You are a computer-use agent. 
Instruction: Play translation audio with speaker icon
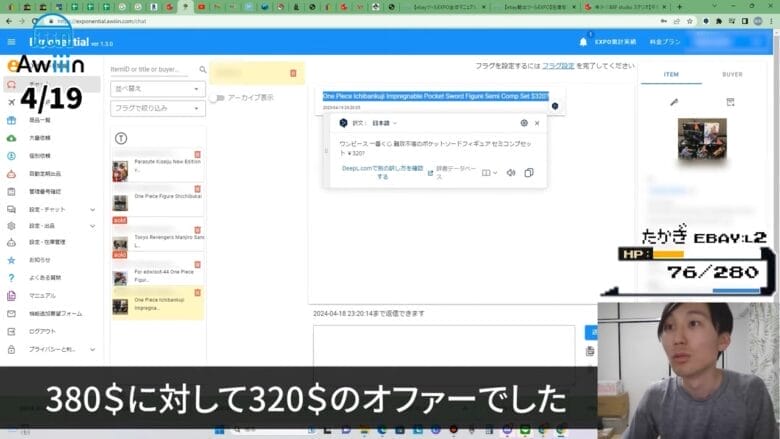coord(511,173)
